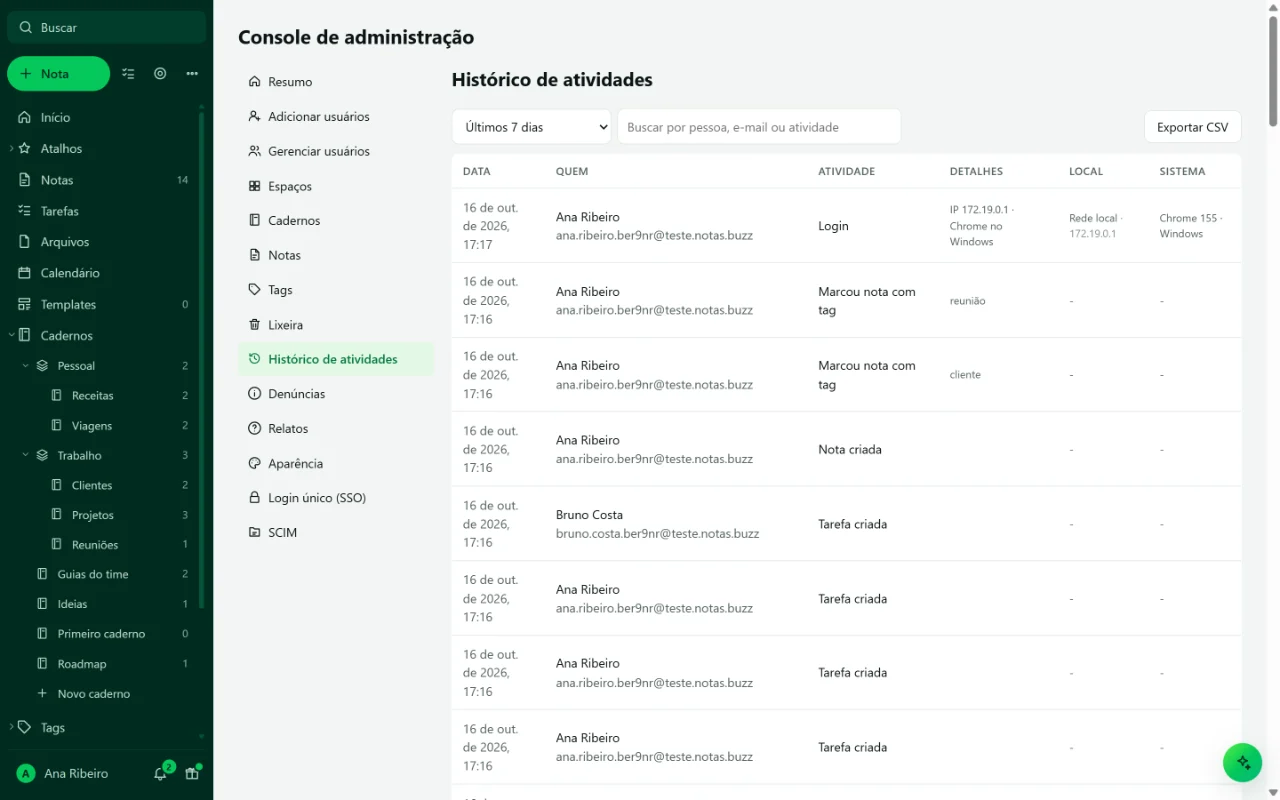Click the Calendário calendar icon

click(x=25, y=273)
